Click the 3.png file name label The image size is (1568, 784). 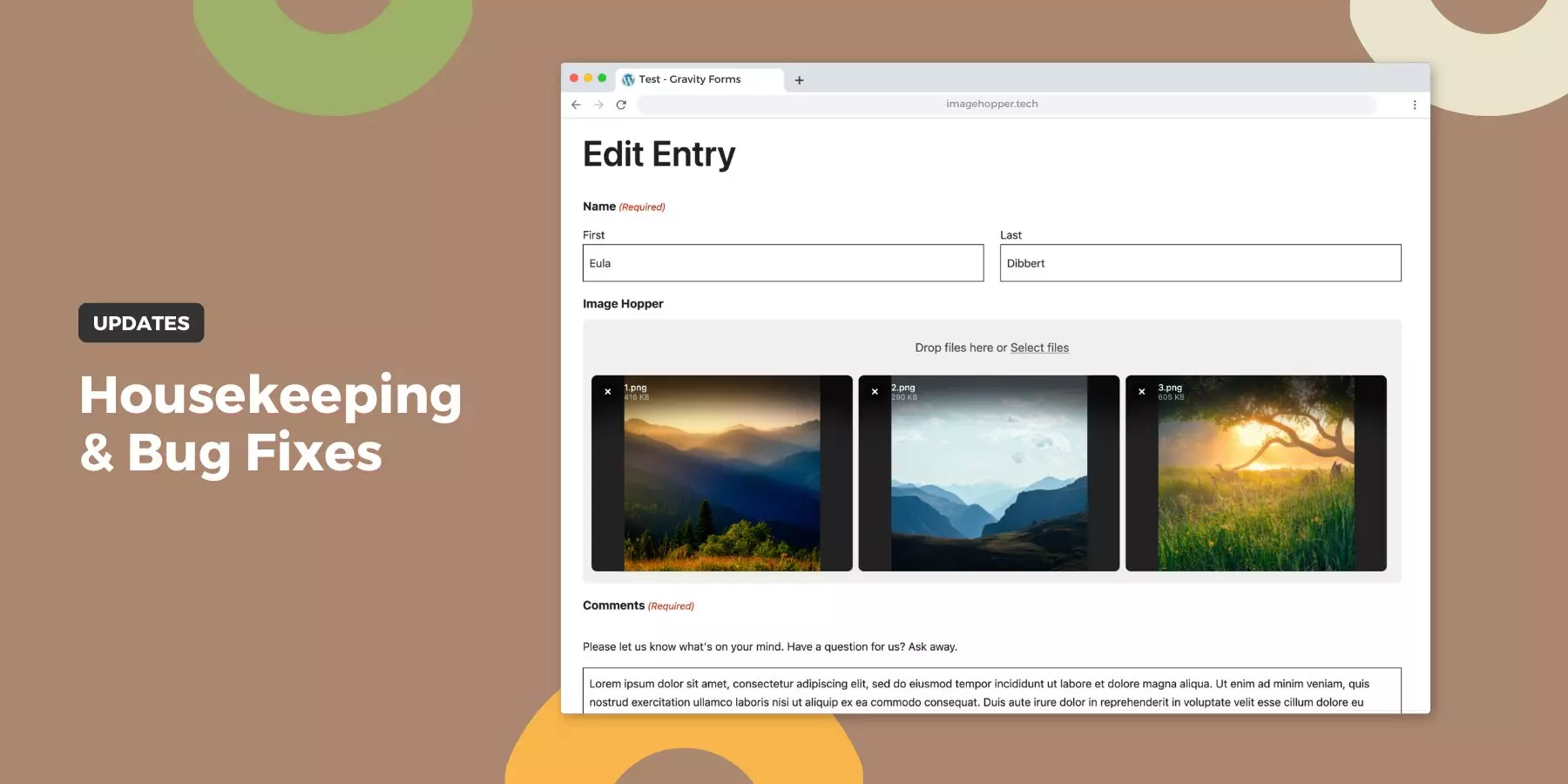1170,388
